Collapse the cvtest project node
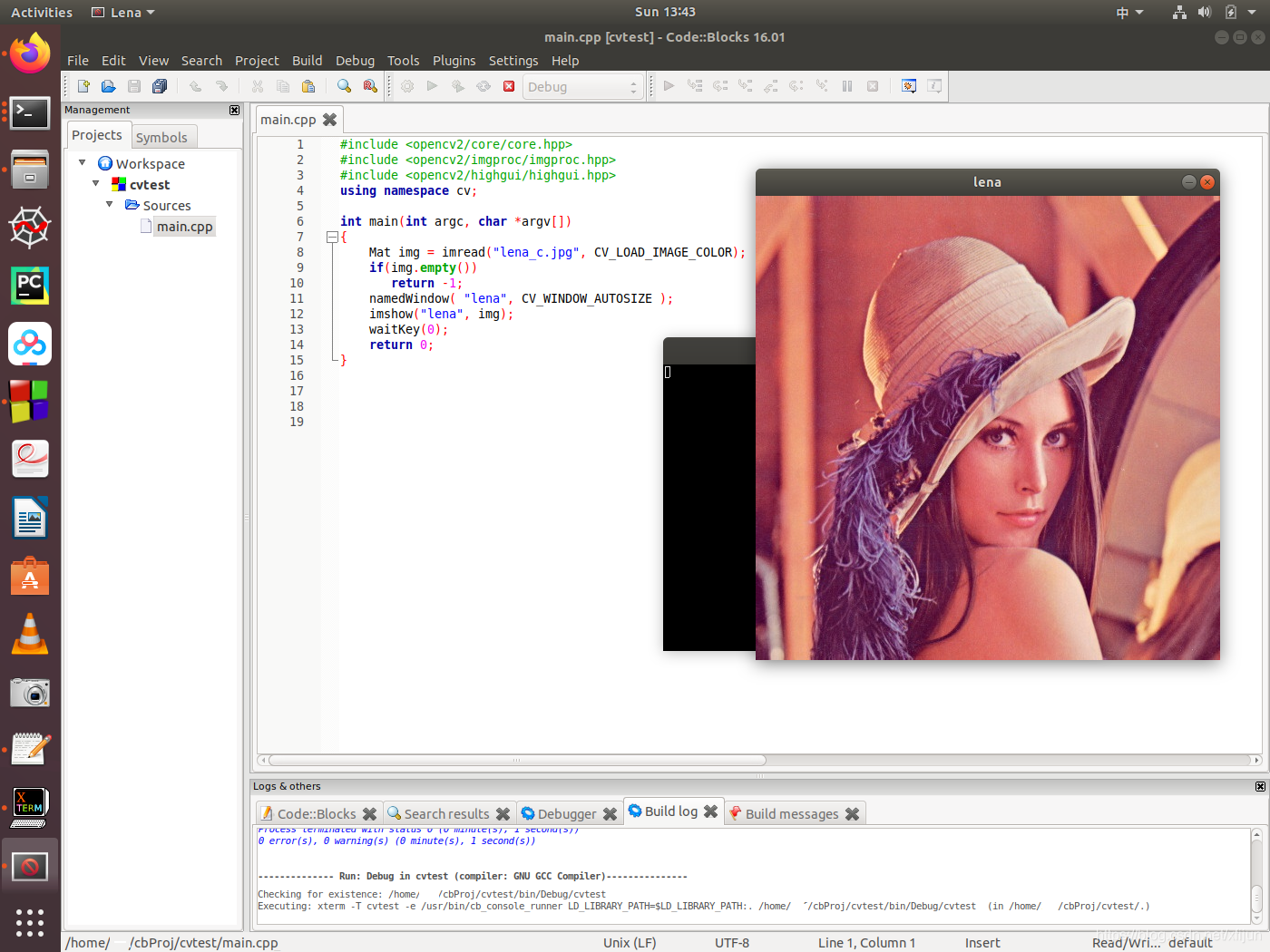The height and width of the screenshot is (952, 1270). 96,184
